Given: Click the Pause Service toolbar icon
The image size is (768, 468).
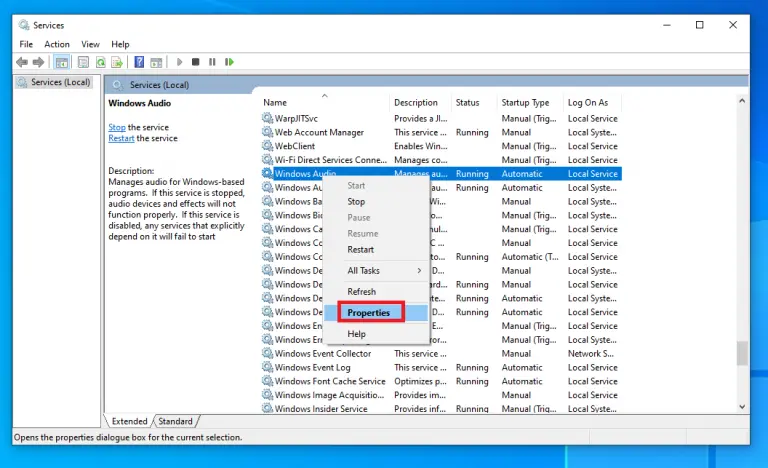Looking at the screenshot, I should 212,62.
